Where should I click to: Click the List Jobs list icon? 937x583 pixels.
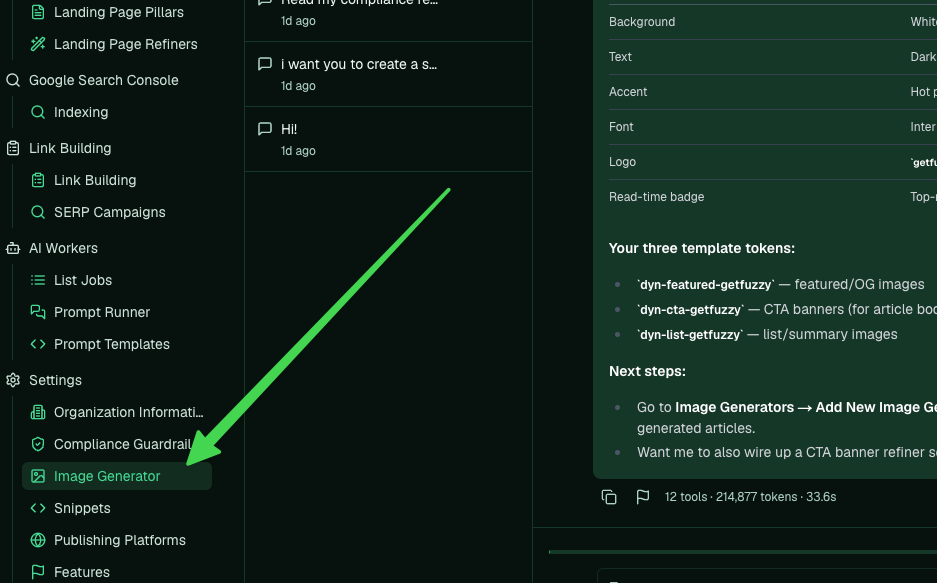[x=38, y=280]
